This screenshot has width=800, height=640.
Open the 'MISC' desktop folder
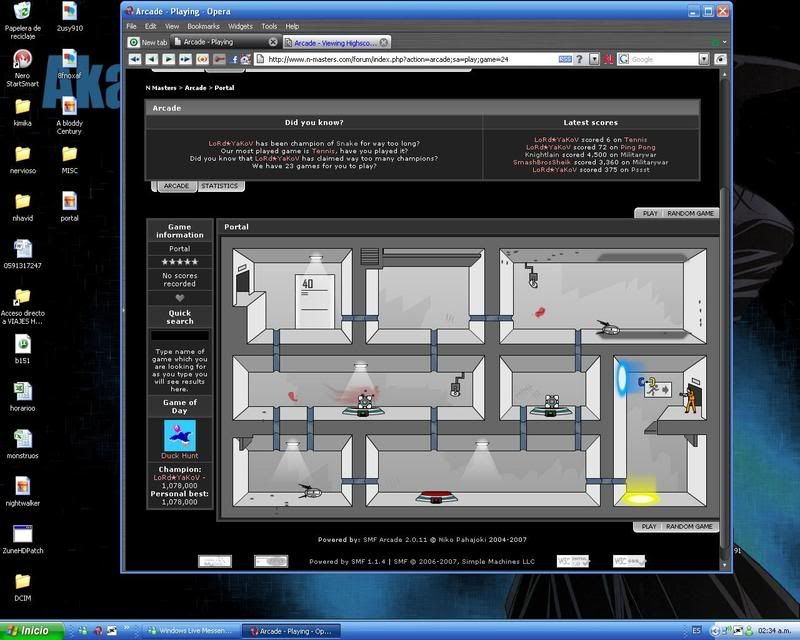69,160
